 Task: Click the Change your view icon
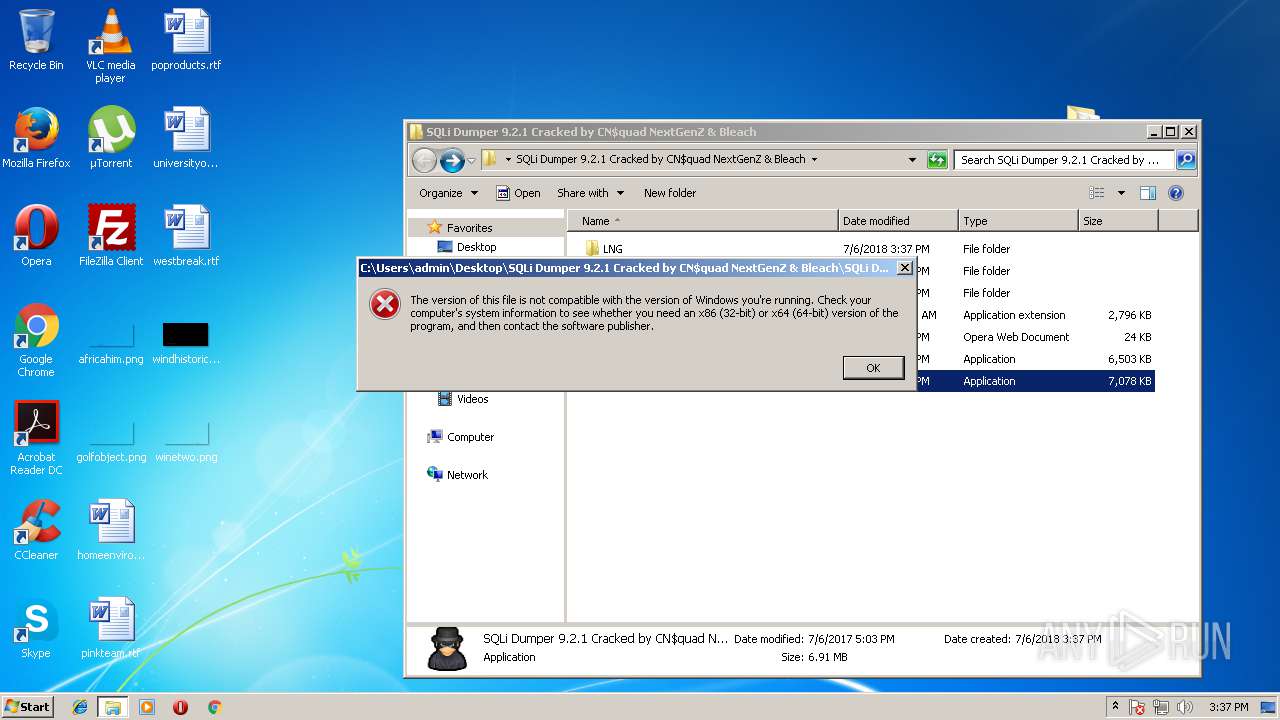1097,193
